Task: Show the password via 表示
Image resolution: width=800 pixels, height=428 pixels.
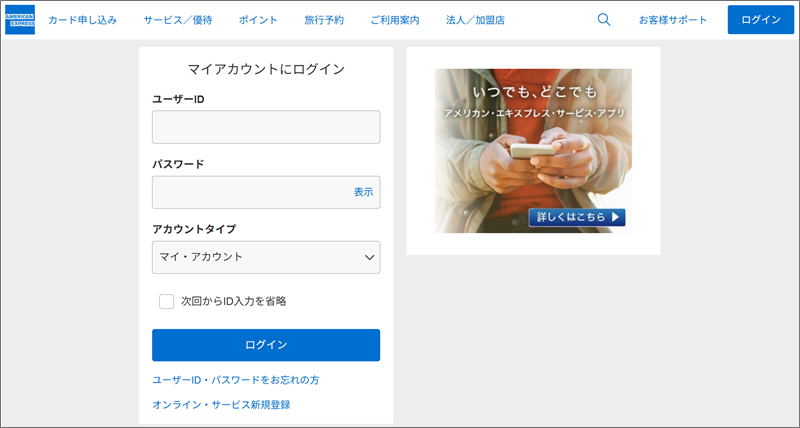Action: point(363,192)
